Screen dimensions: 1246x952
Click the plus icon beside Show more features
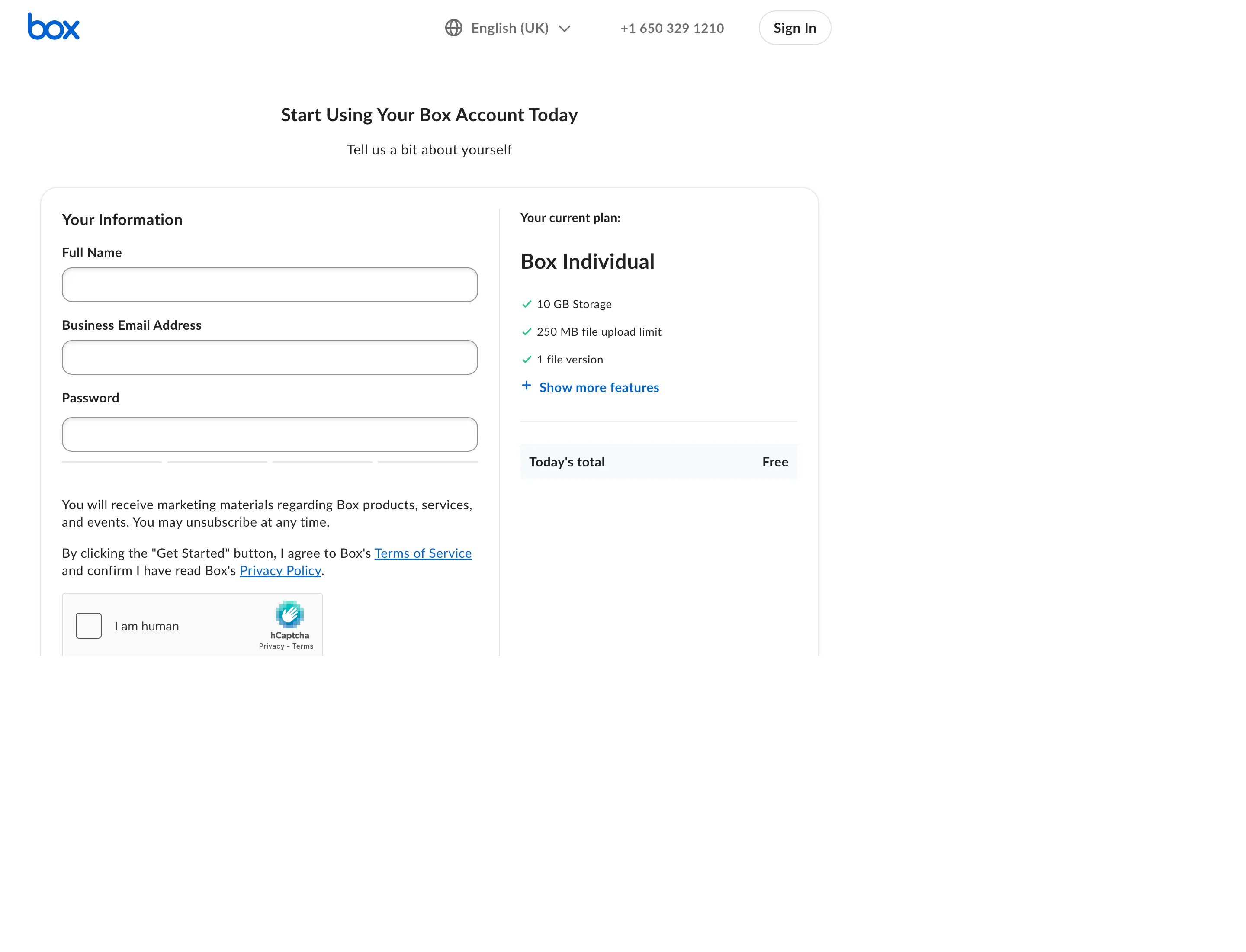click(x=527, y=385)
